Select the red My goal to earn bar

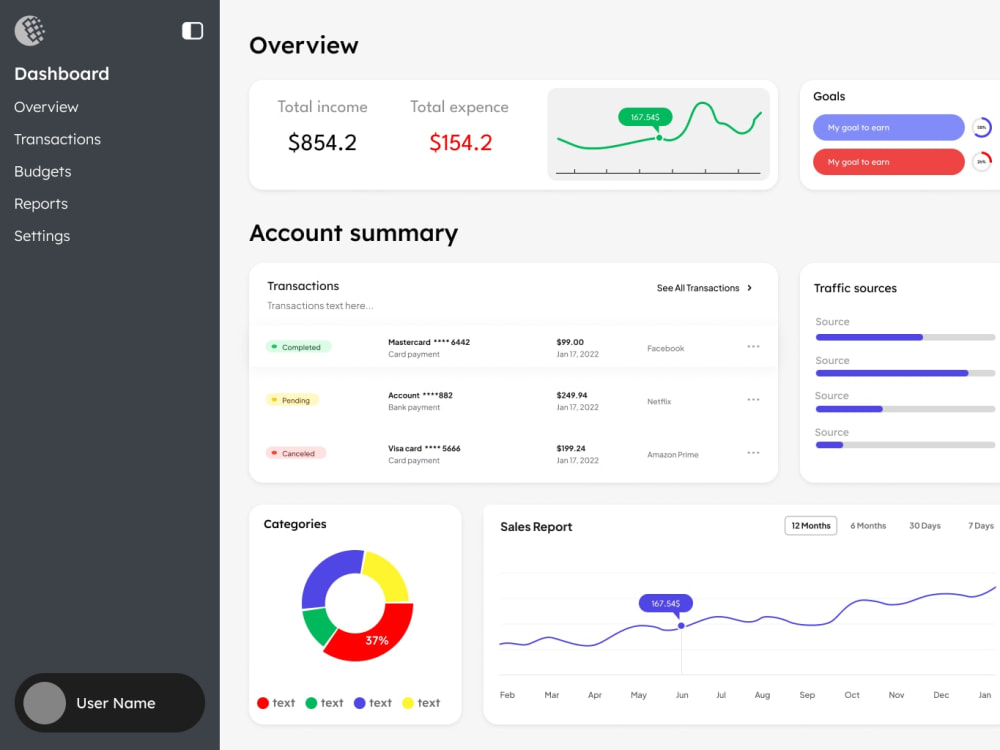888,162
